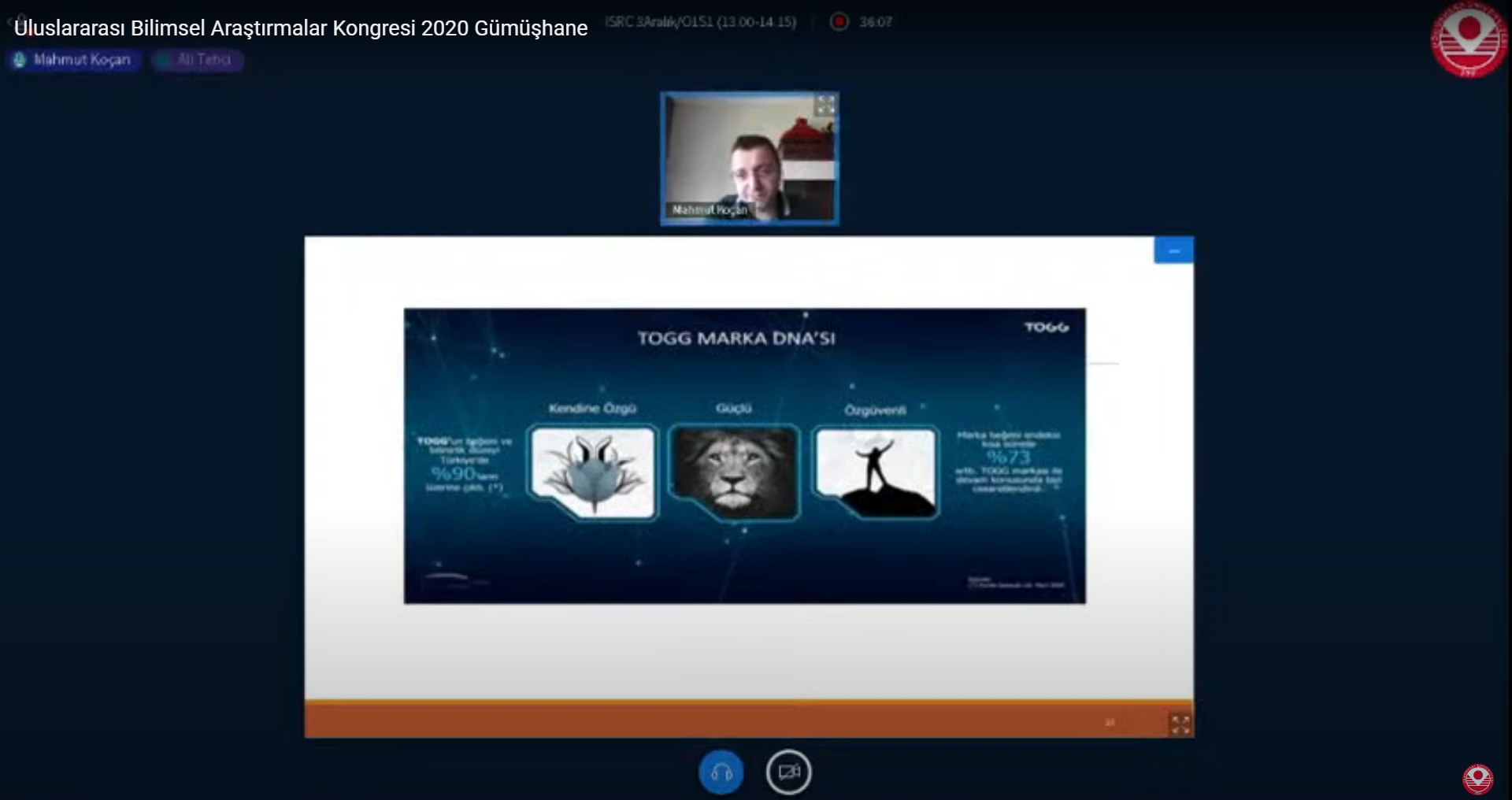Click the %90 statistic text

(x=454, y=474)
